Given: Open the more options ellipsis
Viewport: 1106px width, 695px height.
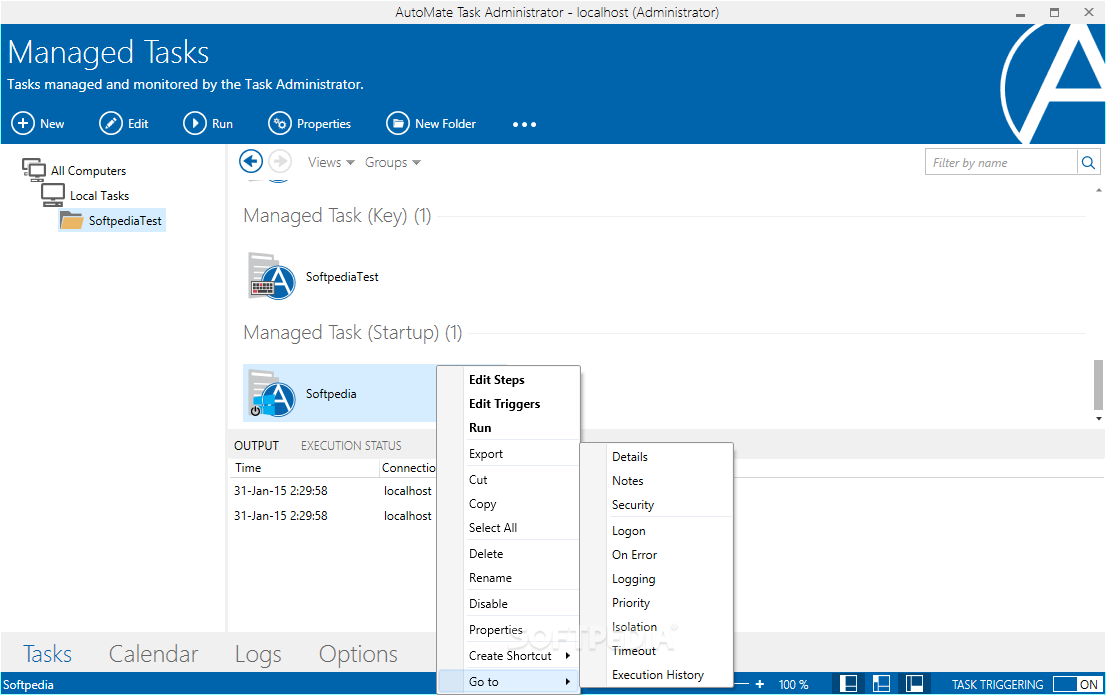Looking at the screenshot, I should [524, 124].
